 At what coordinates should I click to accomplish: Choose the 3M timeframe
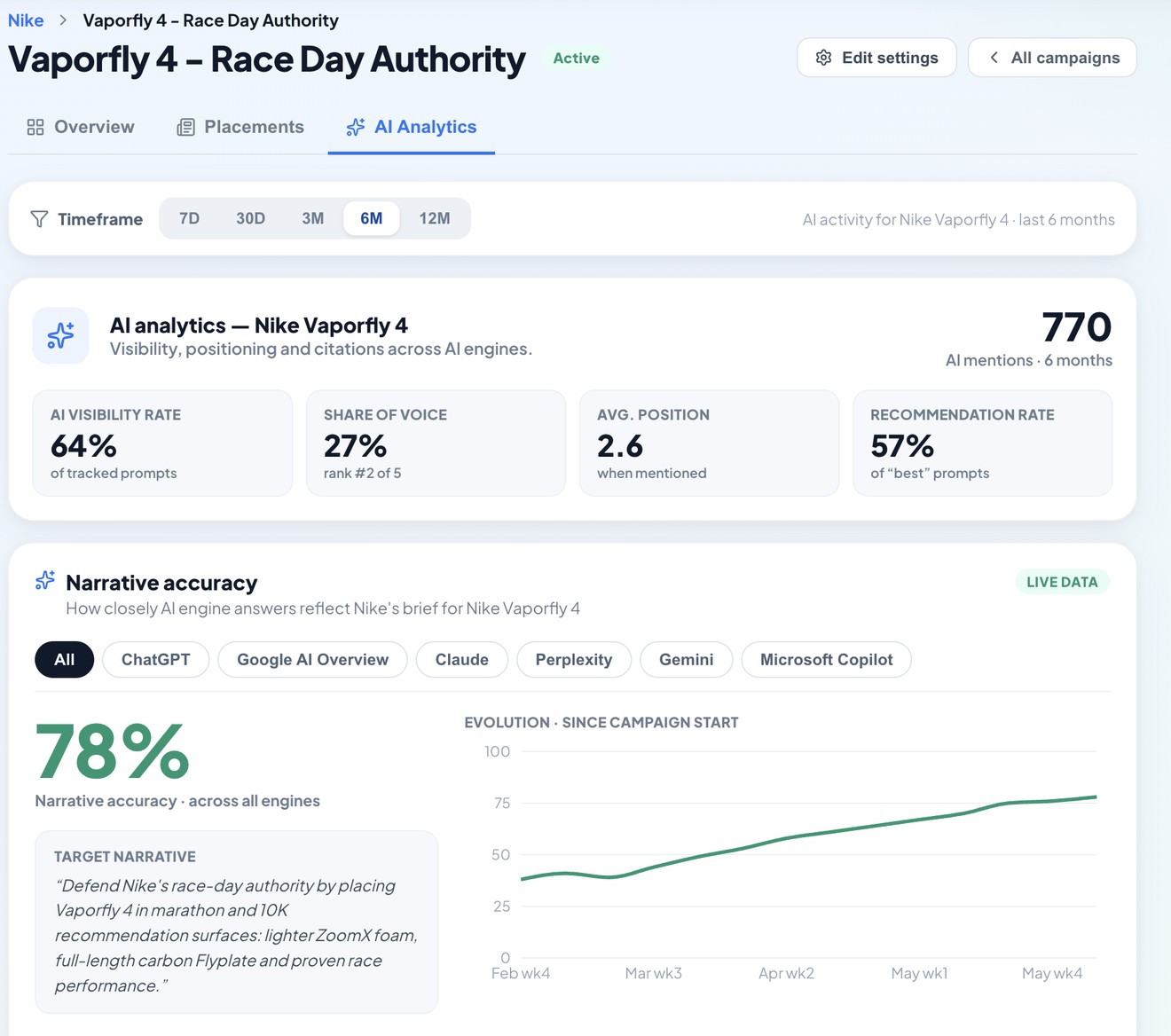pos(312,218)
